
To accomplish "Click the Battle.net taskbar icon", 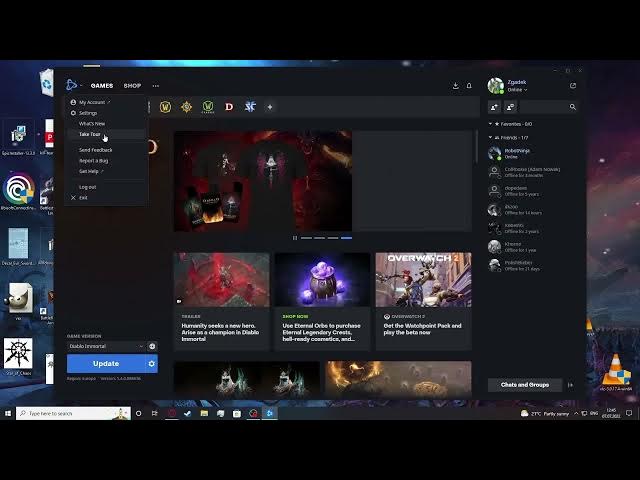I will click(x=270, y=413).
